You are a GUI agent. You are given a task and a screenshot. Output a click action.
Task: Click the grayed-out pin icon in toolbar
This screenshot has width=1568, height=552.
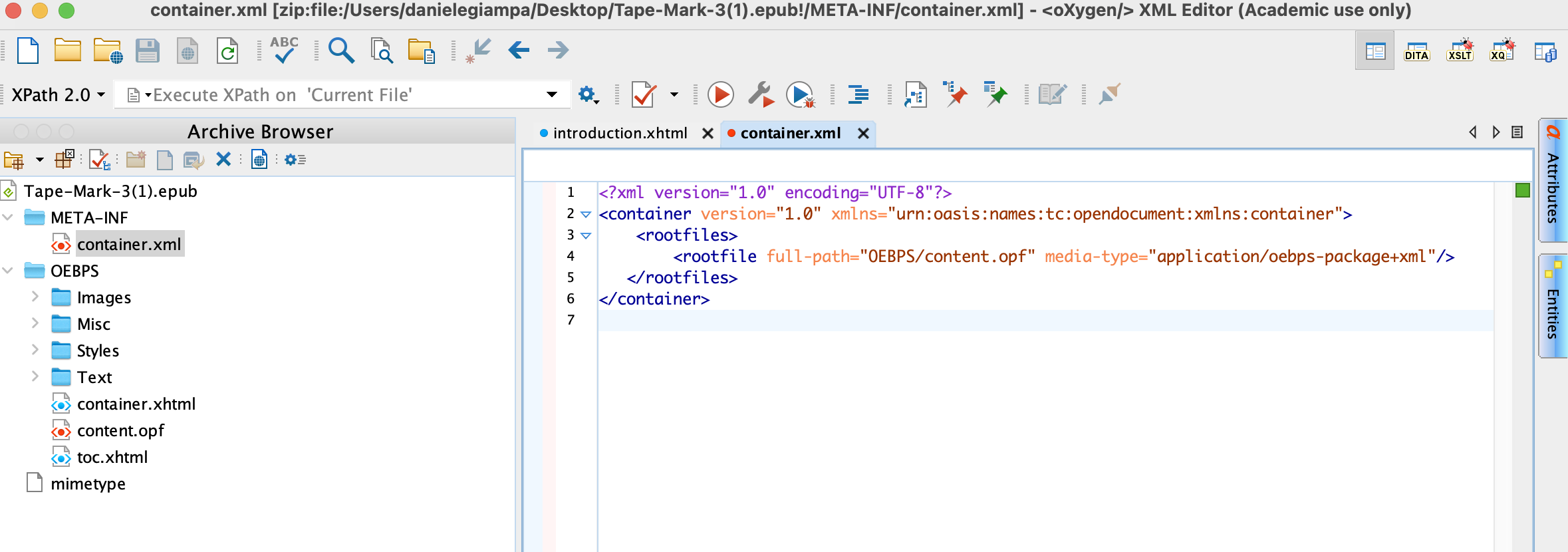coord(1110,94)
